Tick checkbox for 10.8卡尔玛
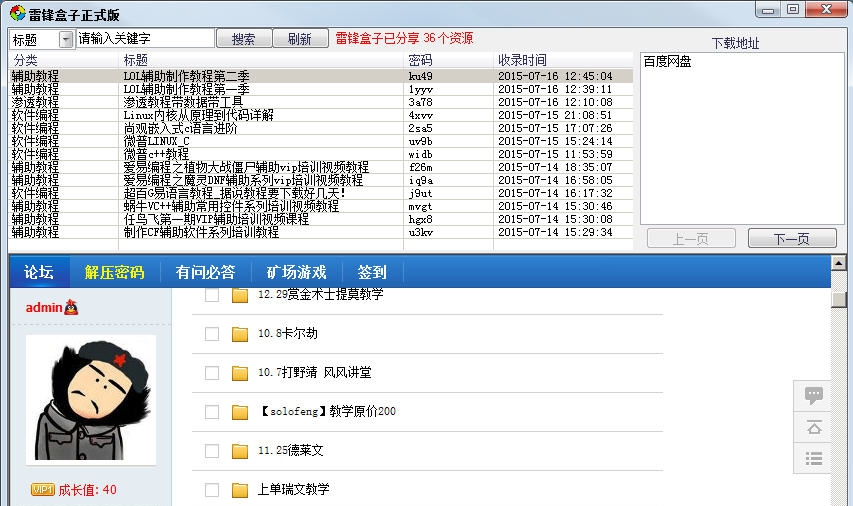This screenshot has height=506, width=853. point(212,334)
